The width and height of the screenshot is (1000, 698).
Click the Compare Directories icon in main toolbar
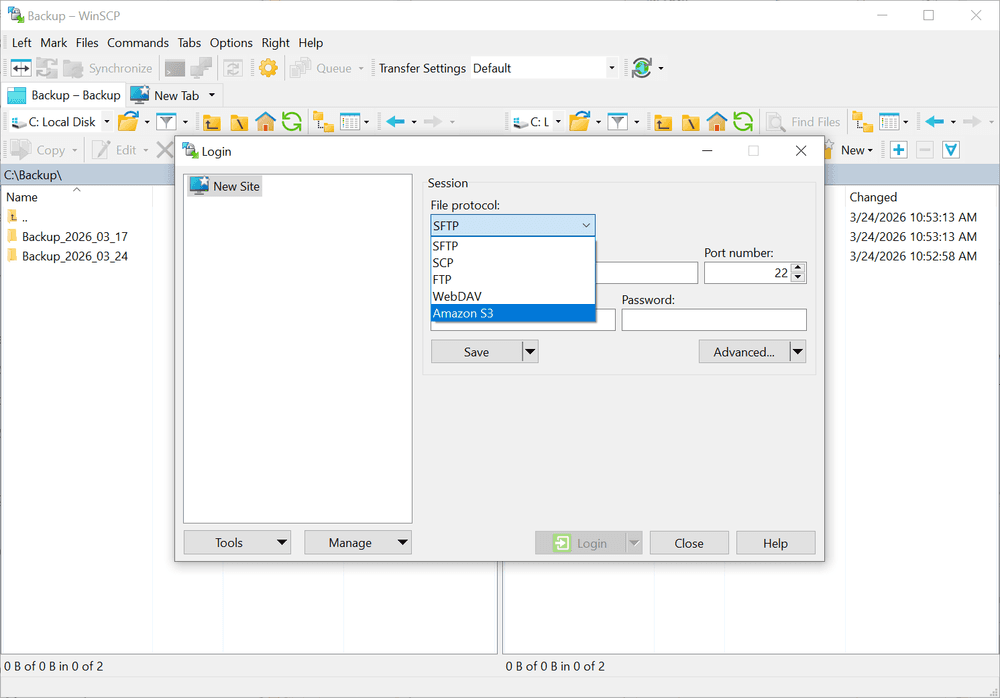(x=21, y=68)
